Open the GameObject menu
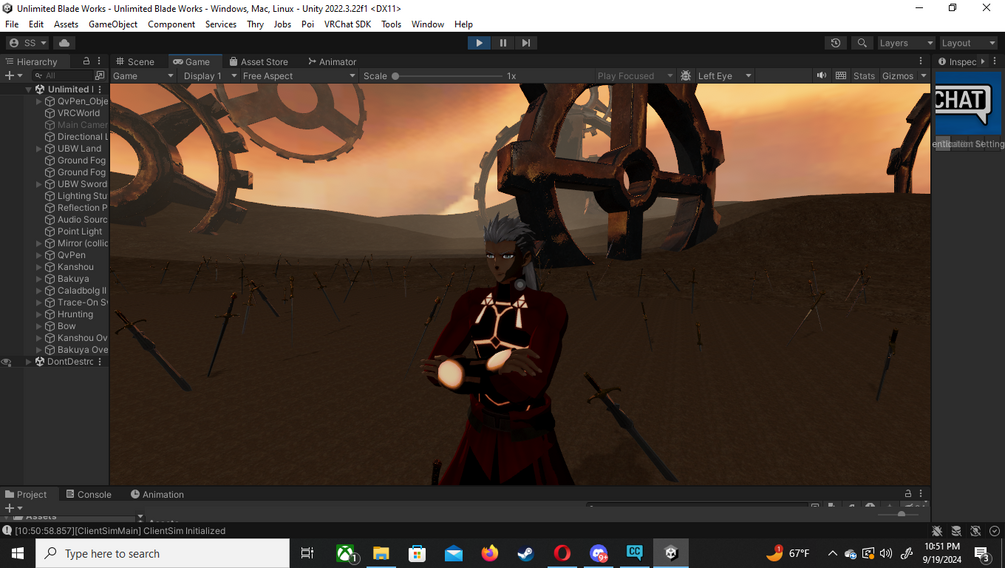This screenshot has height=568, width=1005. (113, 24)
